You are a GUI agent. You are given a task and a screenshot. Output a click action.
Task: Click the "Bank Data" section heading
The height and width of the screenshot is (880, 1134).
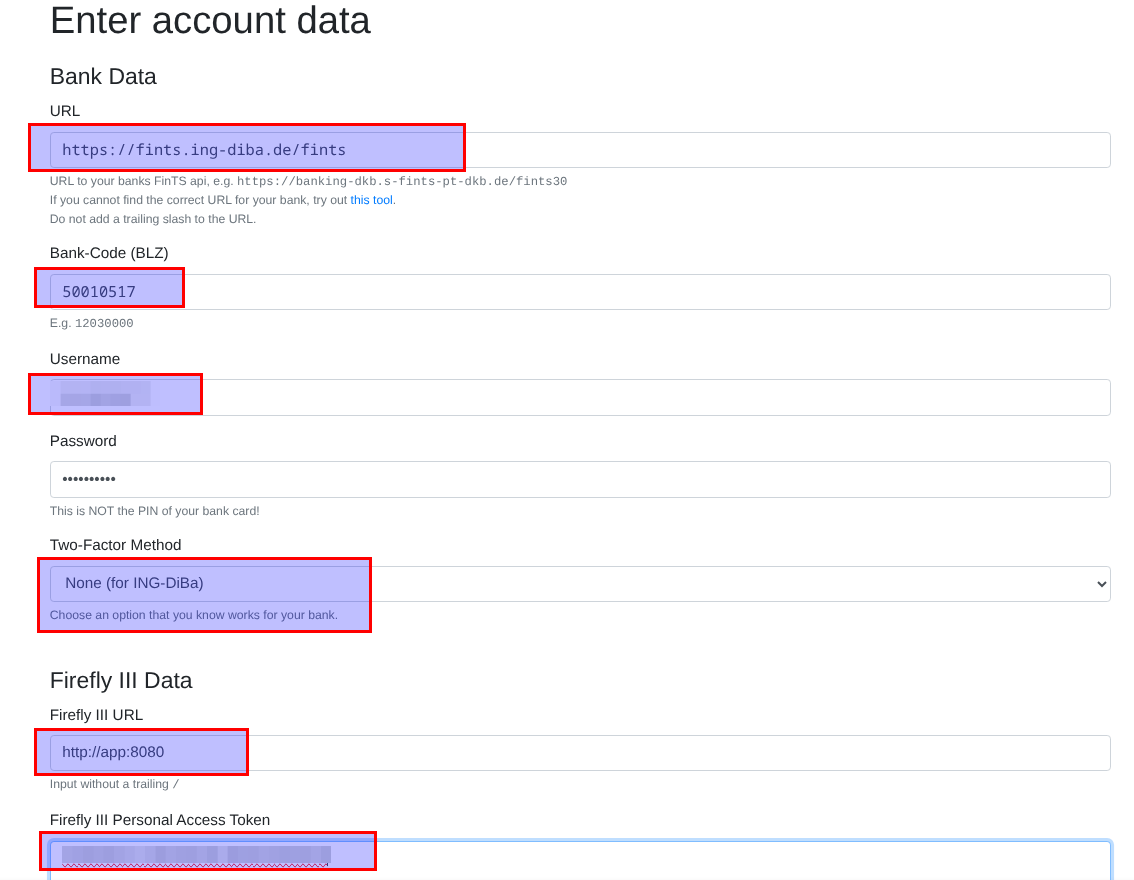(x=103, y=76)
